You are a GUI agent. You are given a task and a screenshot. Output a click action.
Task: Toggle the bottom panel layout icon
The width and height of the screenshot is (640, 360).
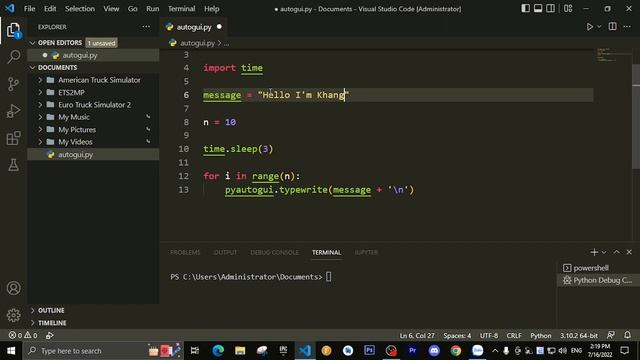(x=538, y=9)
